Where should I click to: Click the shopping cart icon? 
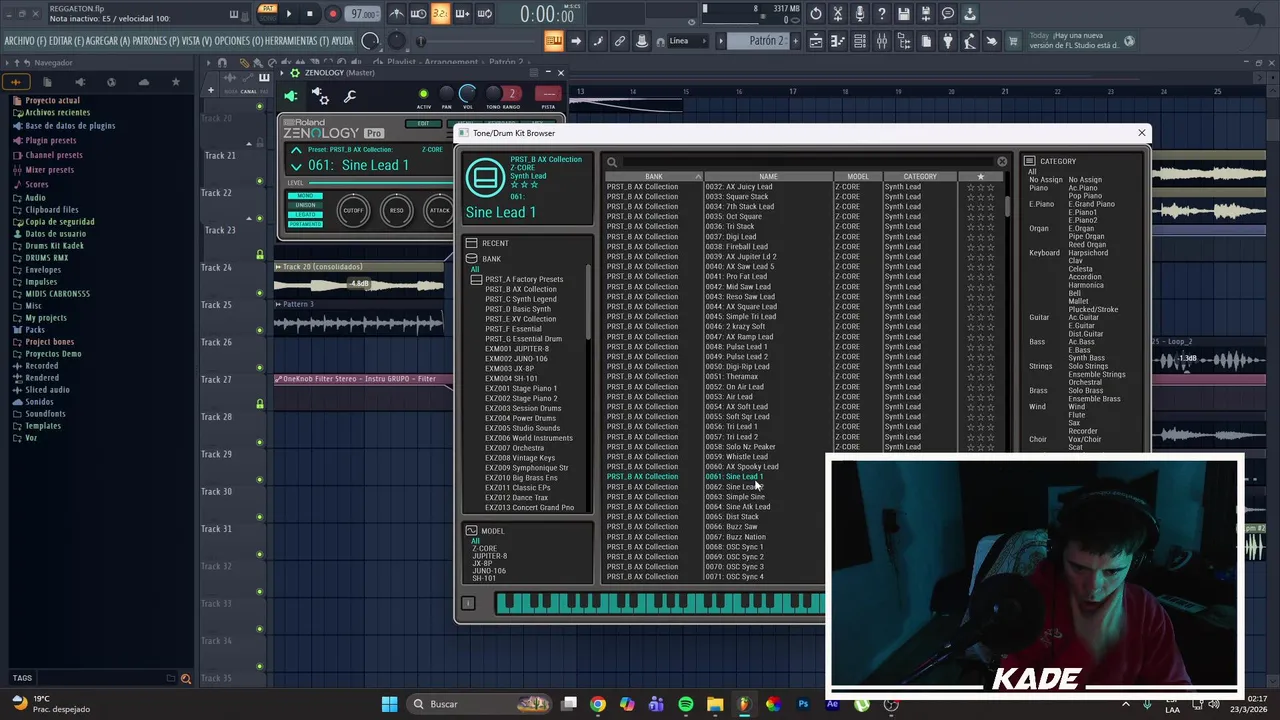[1013, 41]
